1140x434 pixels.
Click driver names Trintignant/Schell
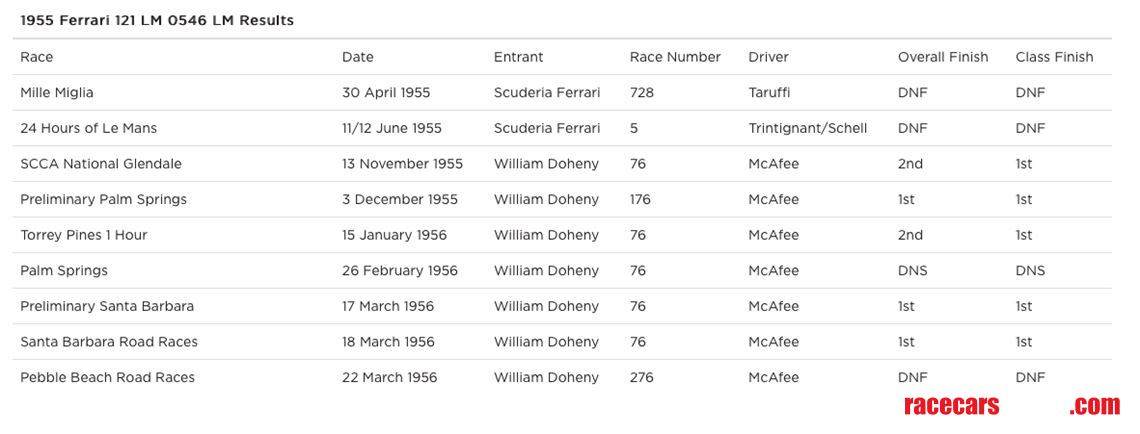pyautogui.click(x=807, y=128)
